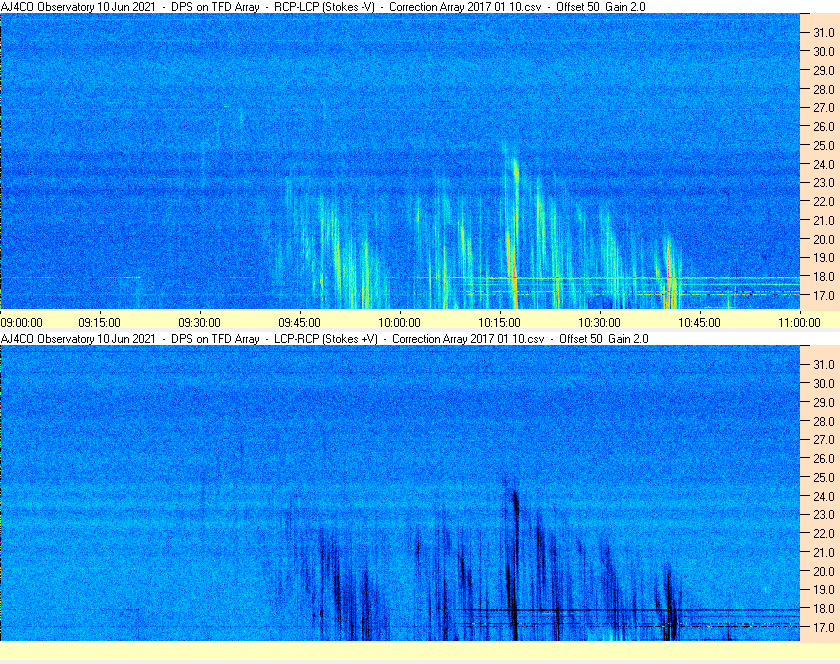
Task: Select 29.0 frequency label in Stokes -V plot
Action: pyautogui.click(x=824, y=70)
